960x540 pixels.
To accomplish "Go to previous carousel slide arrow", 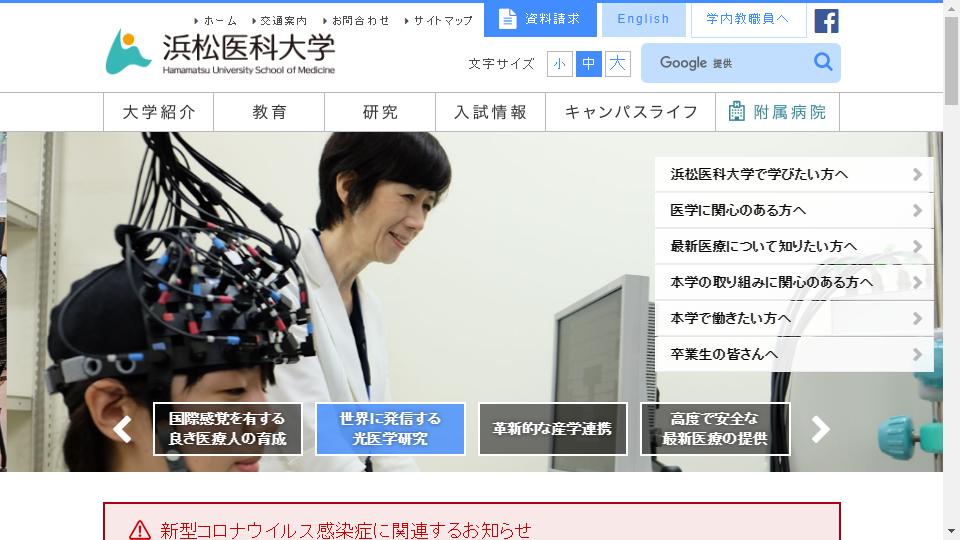I will [122, 429].
